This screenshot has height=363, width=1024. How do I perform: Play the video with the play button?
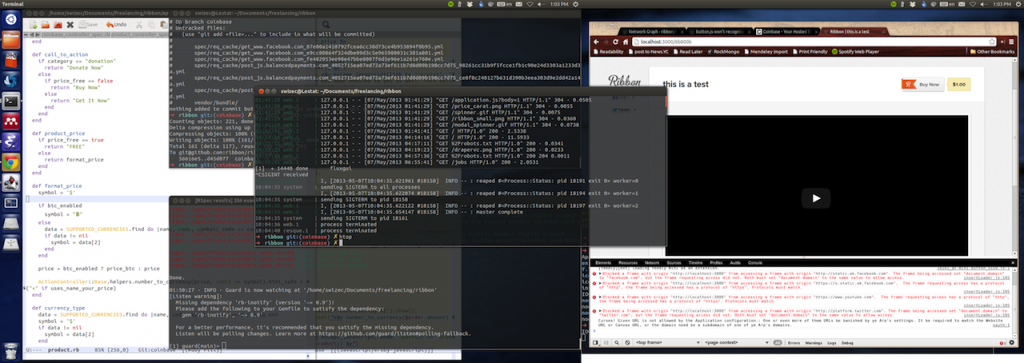coord(816,198)
